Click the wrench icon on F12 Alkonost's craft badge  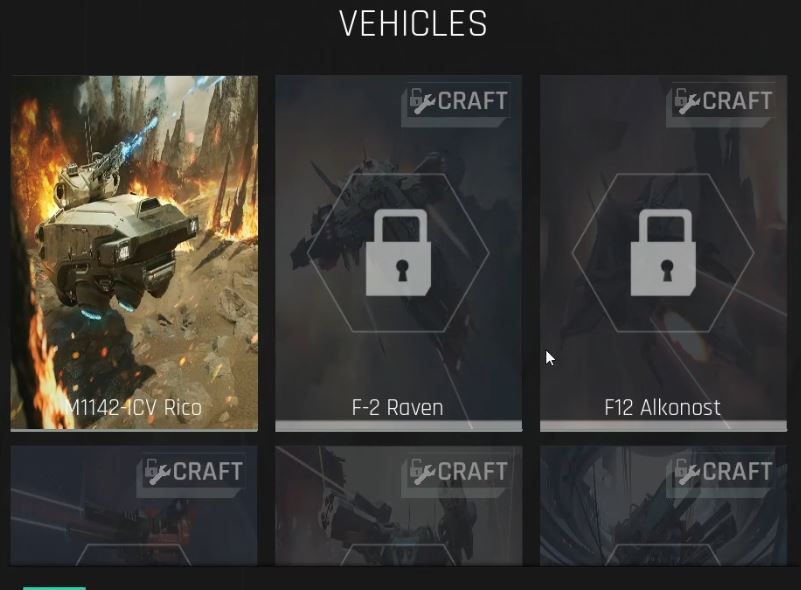(687, 102)
